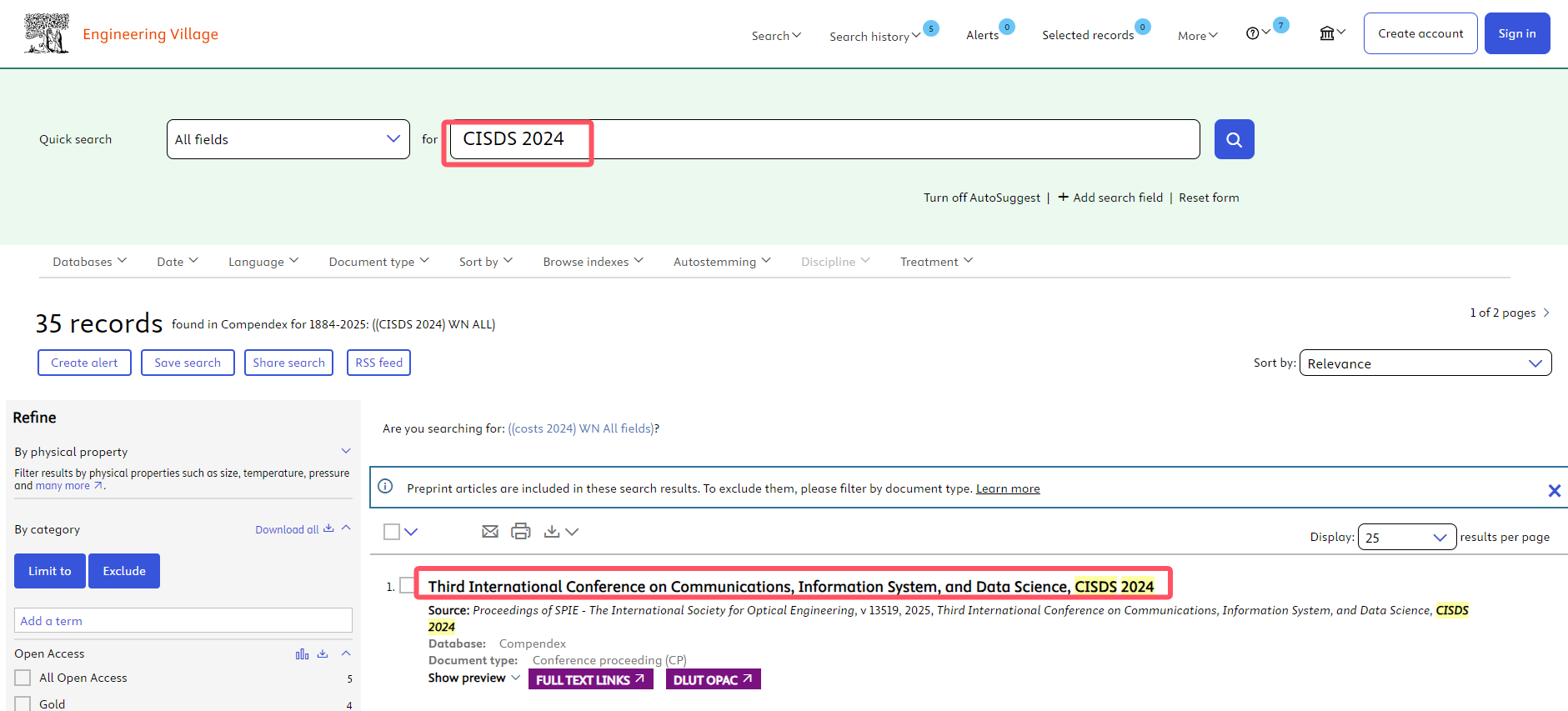This screenshot has height=711, width=1568.
Task: Click Download all link in category
Action: (294, 529)
